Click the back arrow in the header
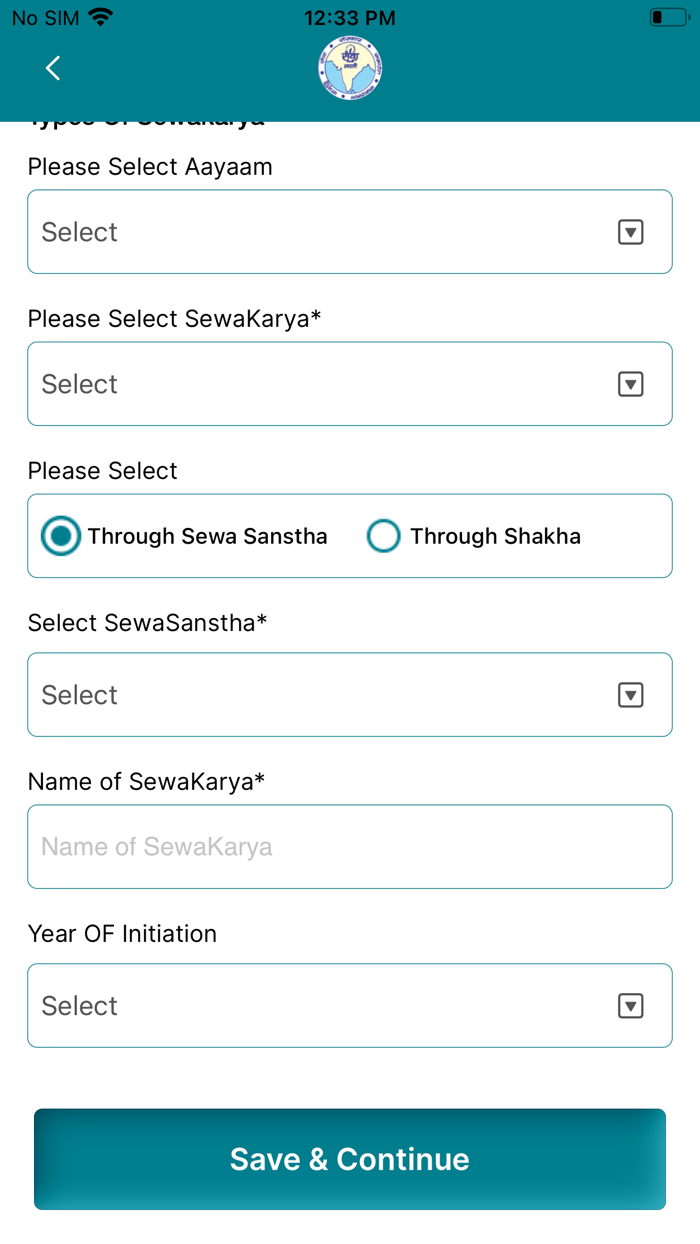This screenshot has height=1244, width=700. 52,68
